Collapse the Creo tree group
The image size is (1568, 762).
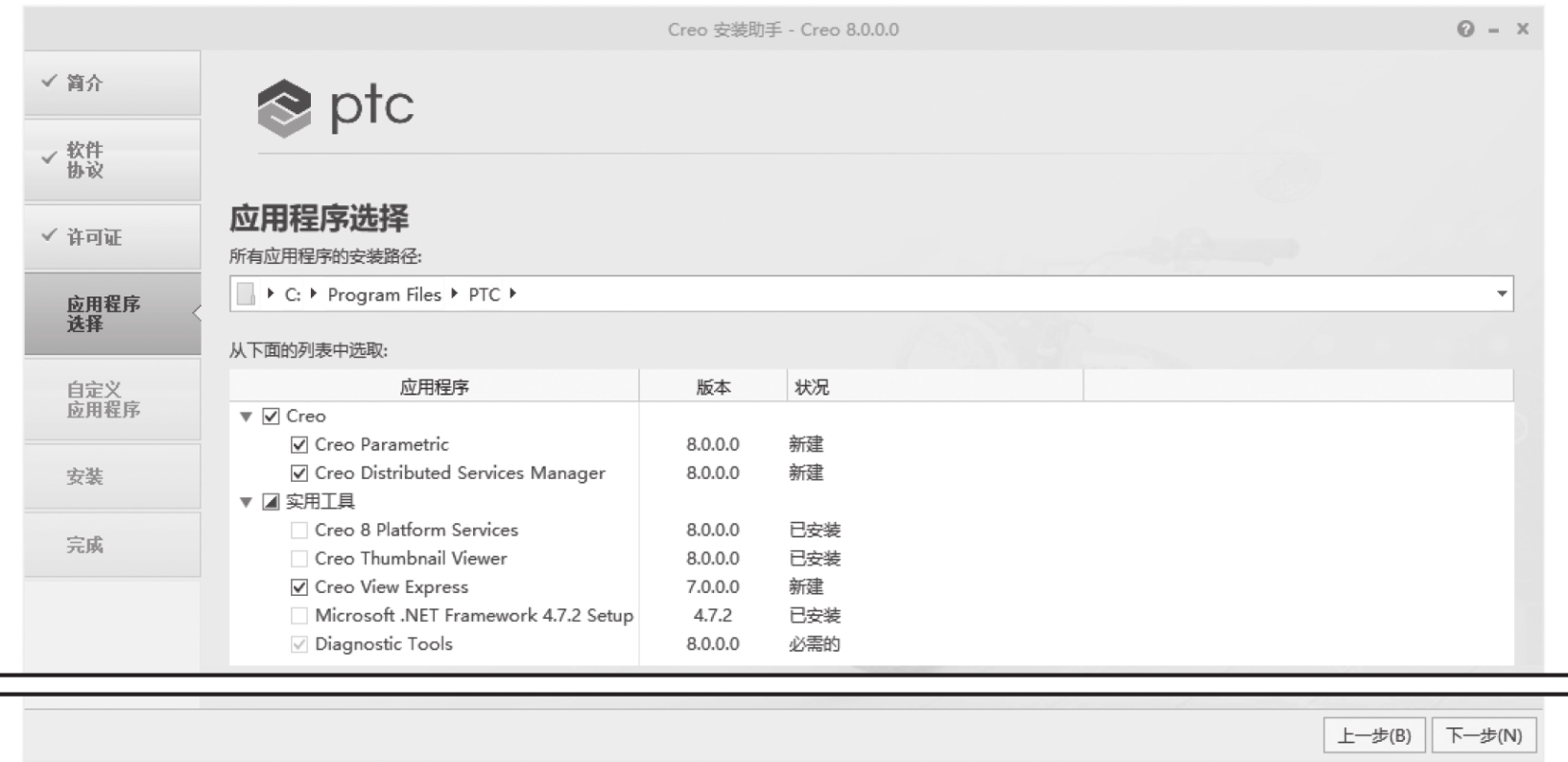pos(246,417)
